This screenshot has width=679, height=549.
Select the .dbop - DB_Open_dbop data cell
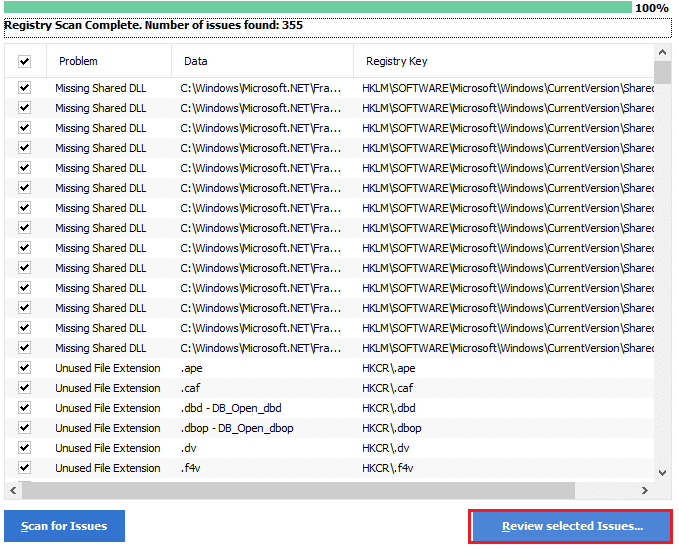[x=237, y=428]
